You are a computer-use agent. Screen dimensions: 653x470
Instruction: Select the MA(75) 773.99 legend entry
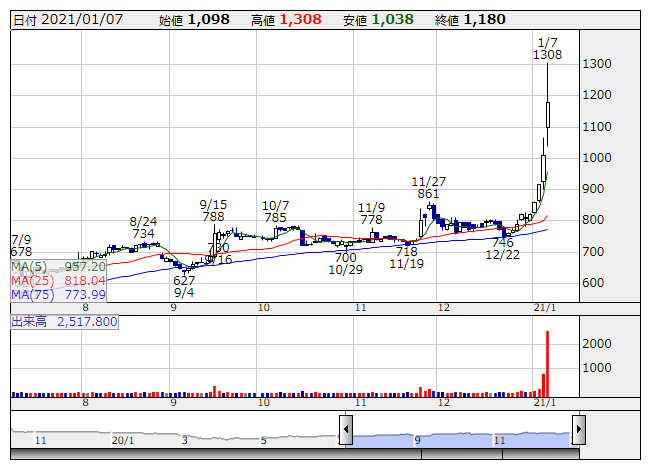click(58, 294)
